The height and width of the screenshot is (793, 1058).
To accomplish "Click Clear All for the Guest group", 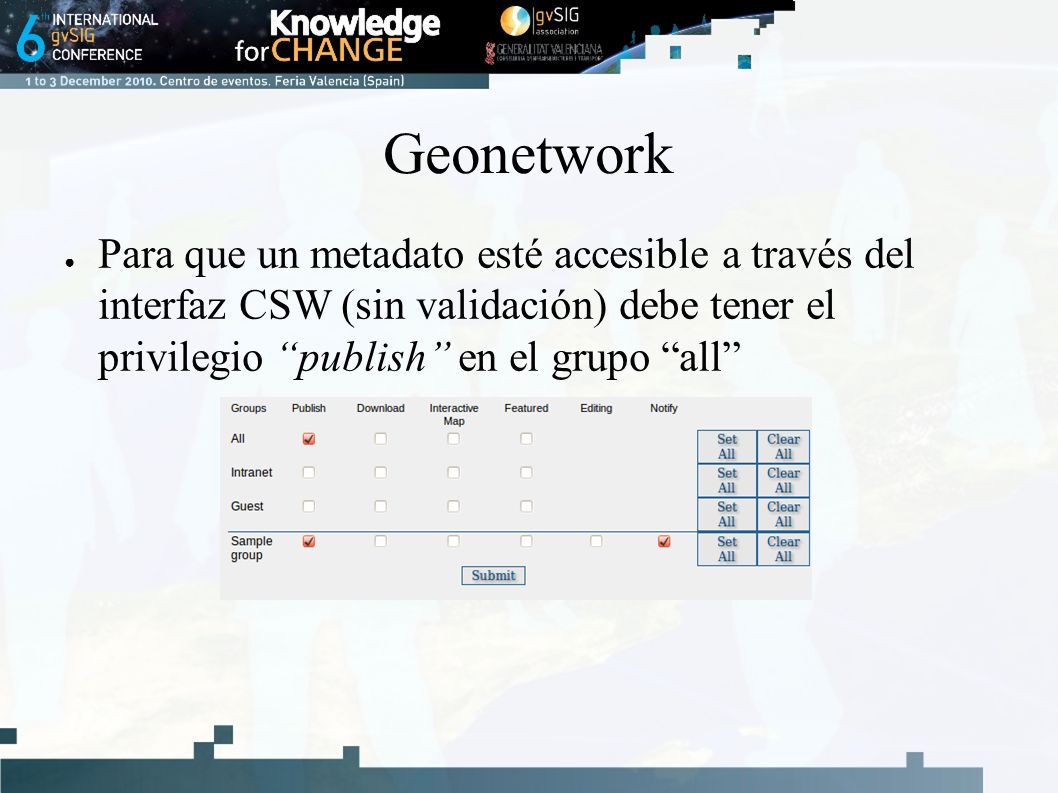I will 783,514.
